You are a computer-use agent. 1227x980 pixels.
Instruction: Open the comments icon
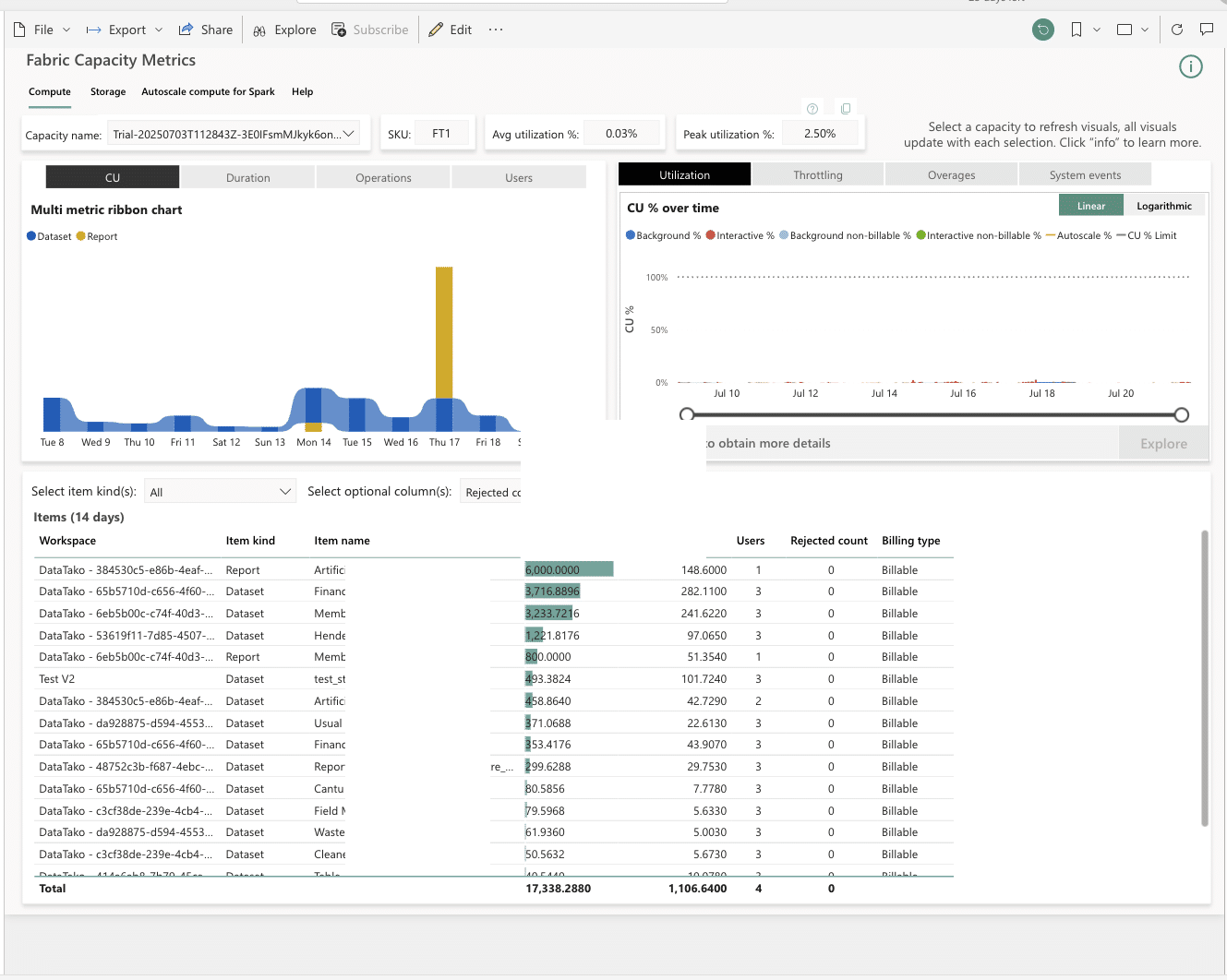[x=1207, y=30]
